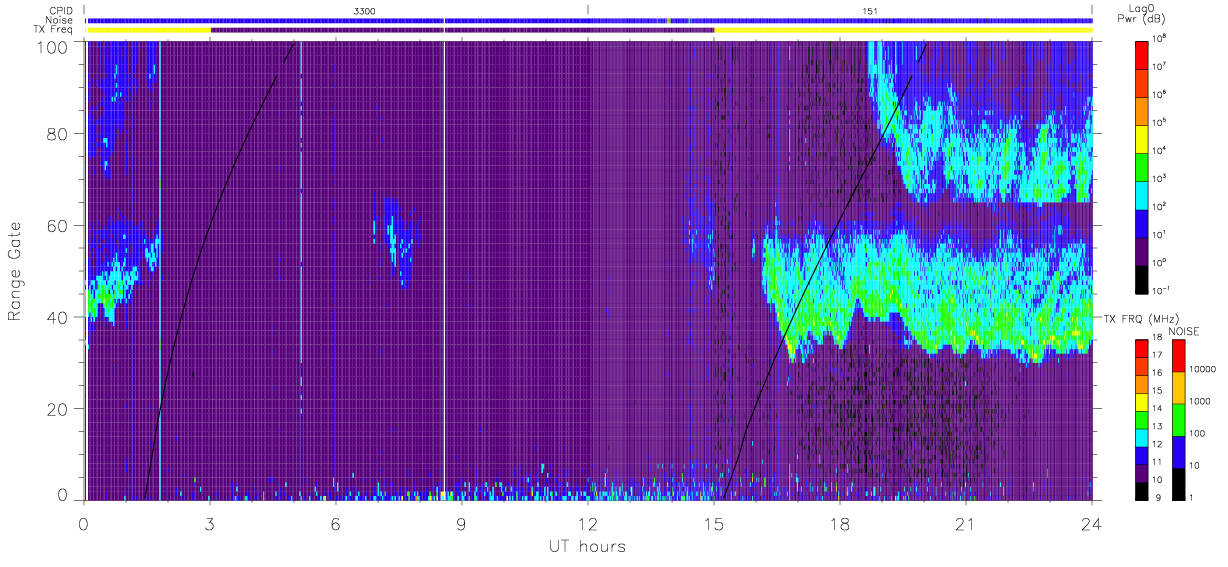
Task: Pick the purple swatch in TX FRQ colorbar
Action: coord(1141,471)
